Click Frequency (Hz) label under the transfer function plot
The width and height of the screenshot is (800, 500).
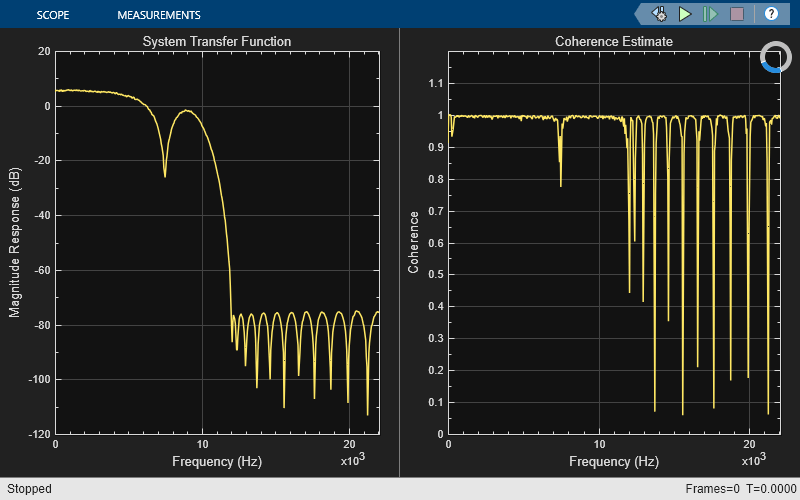pyautogui.click(x=217, y=461)
